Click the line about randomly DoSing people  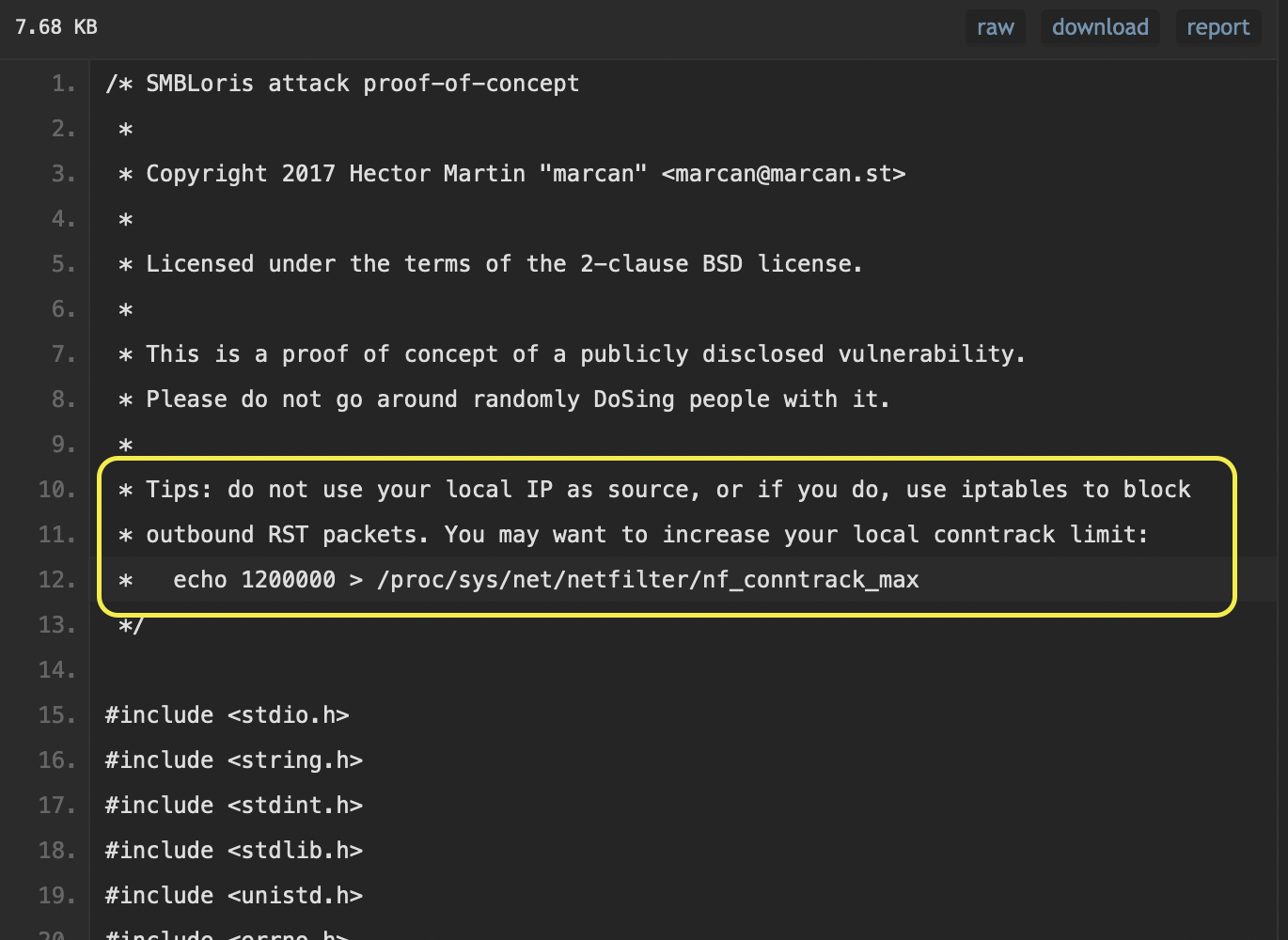point(504,399)
